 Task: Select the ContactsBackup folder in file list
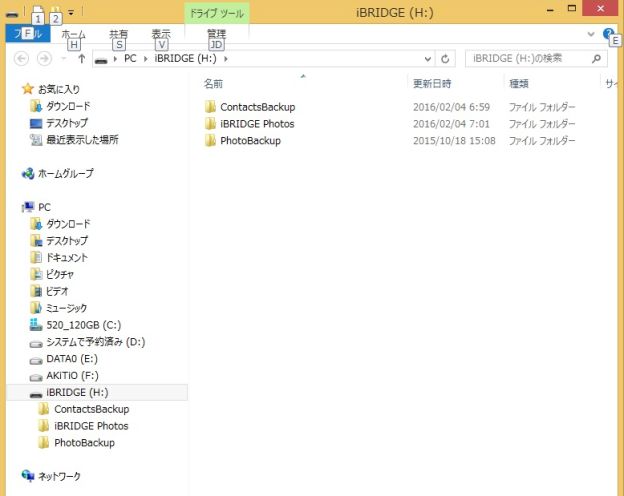257,107
